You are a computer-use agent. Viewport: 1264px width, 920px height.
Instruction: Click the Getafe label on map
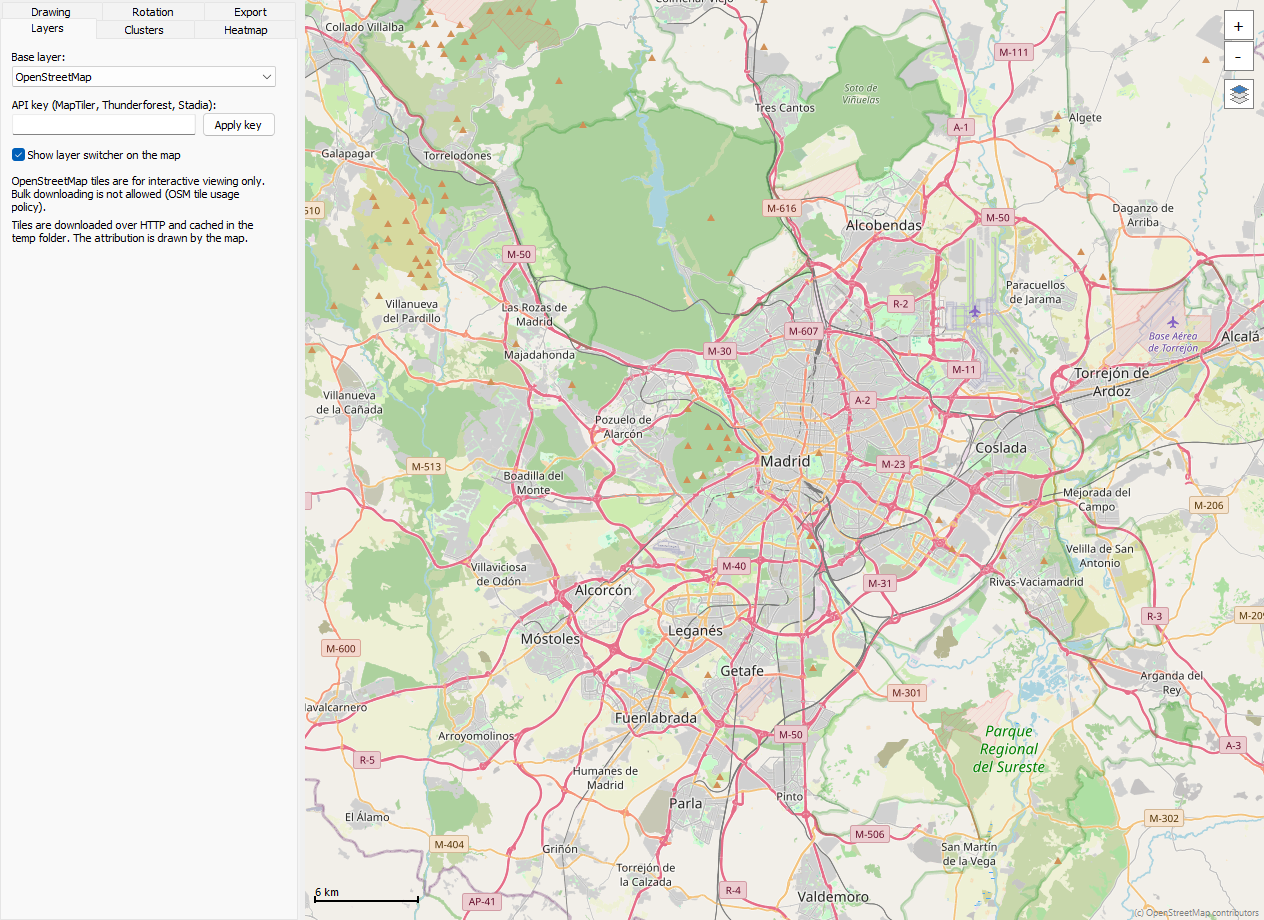pos(742,671)
